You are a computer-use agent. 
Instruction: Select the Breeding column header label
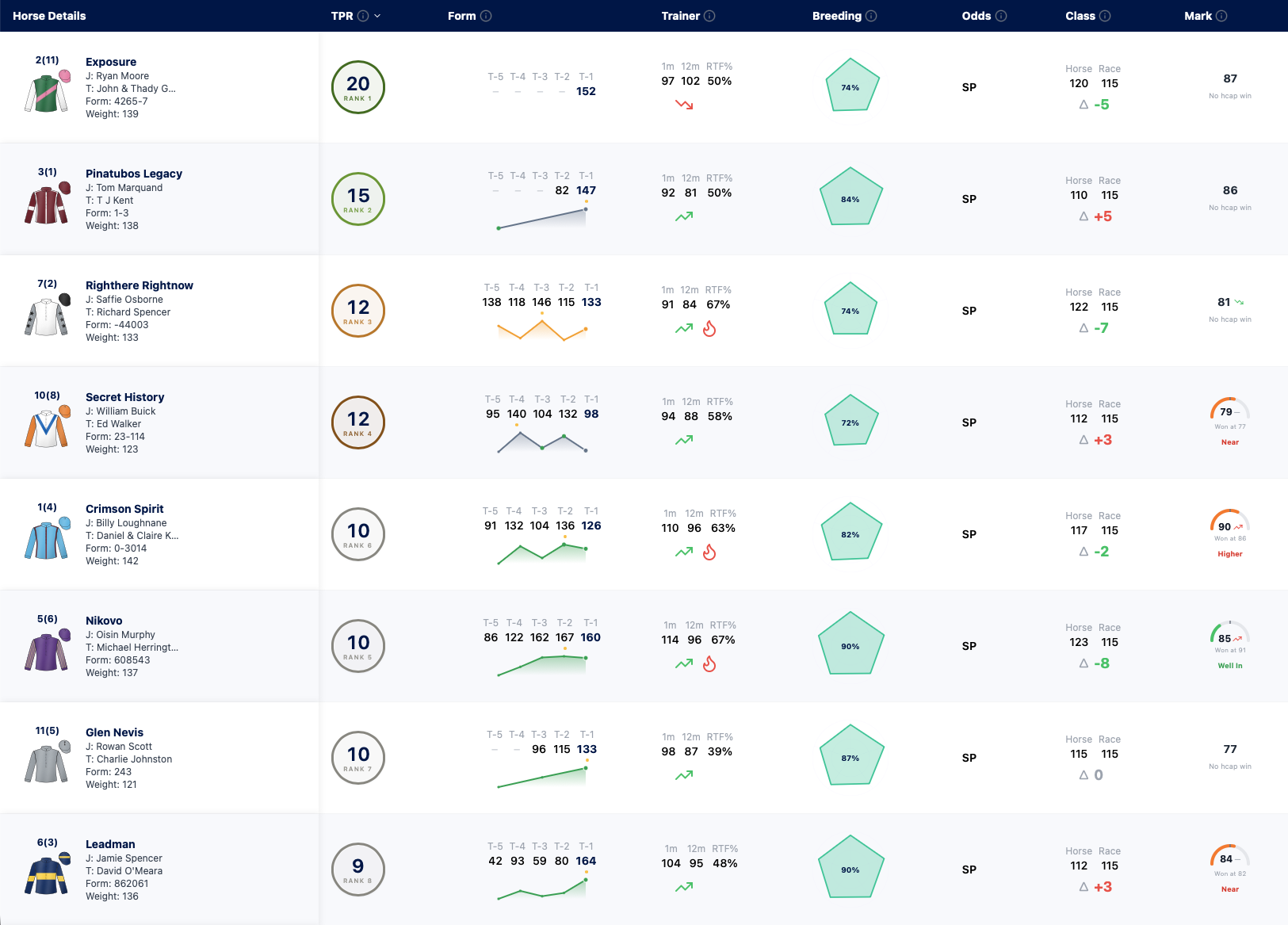(x=836, y=16)
